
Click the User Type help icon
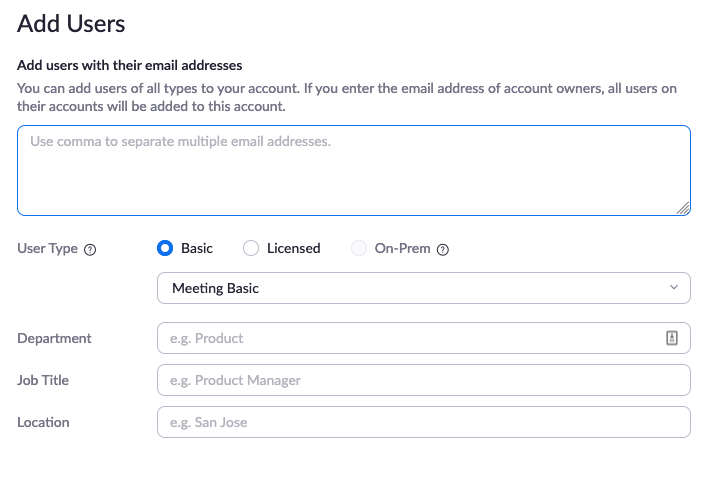(90, 250)
